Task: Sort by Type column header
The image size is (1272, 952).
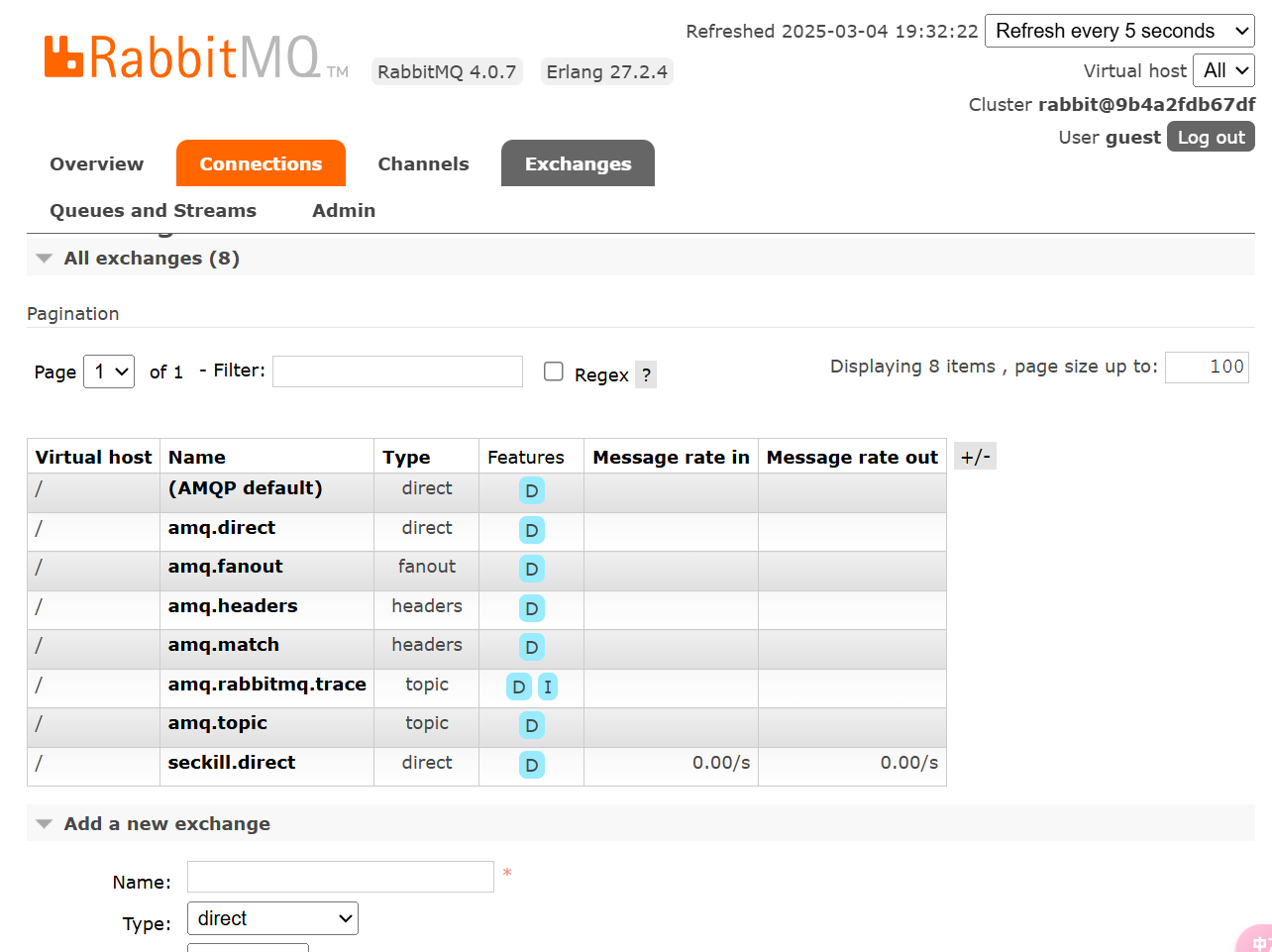Action: (x=406, y=457)
